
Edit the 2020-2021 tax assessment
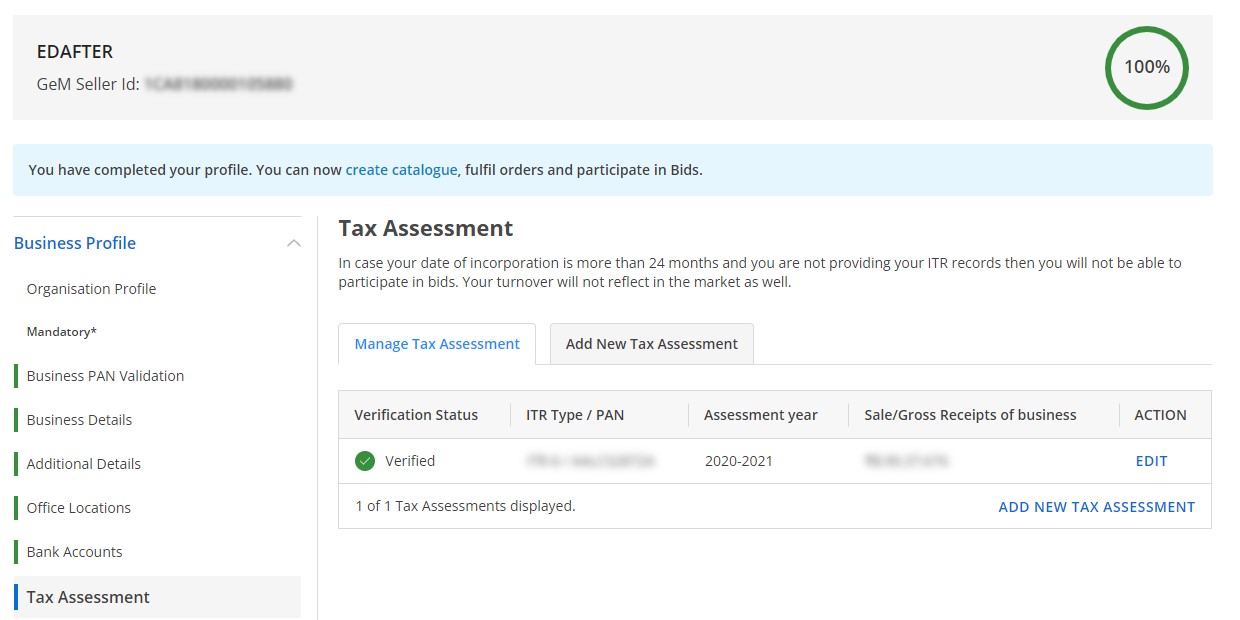pos(1151,461)
